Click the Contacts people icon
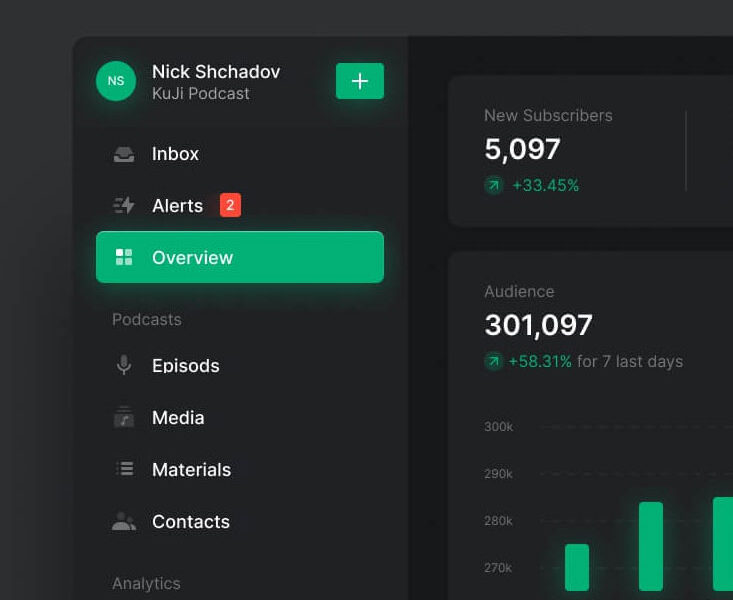This screenshot has width=733, height=600. (x=124, y=521)
